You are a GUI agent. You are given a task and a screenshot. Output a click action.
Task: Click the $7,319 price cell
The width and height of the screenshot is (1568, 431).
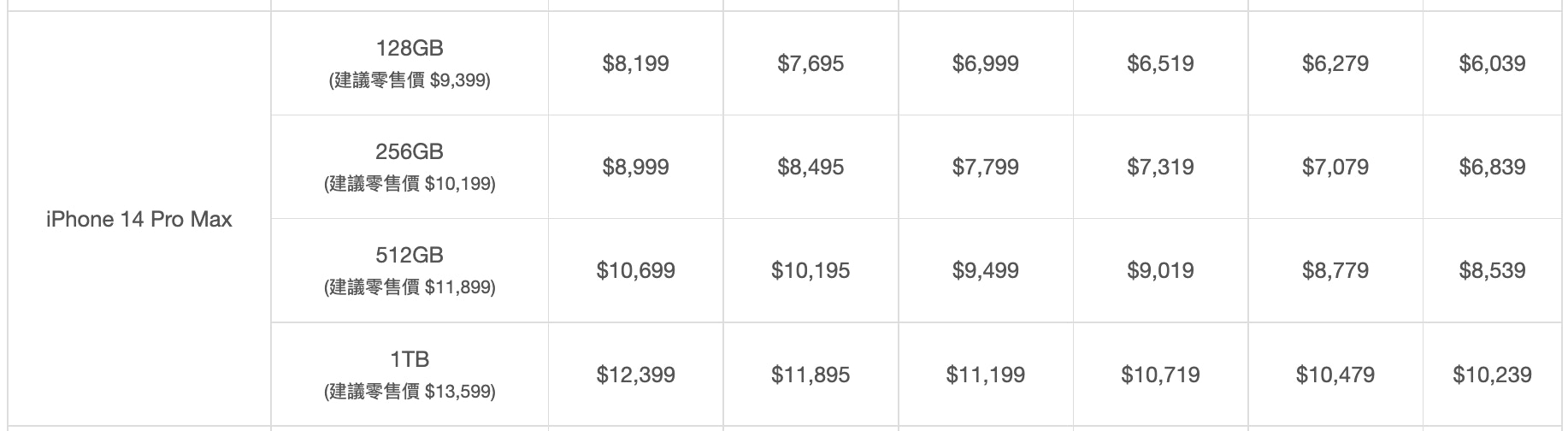(1160, 167)
